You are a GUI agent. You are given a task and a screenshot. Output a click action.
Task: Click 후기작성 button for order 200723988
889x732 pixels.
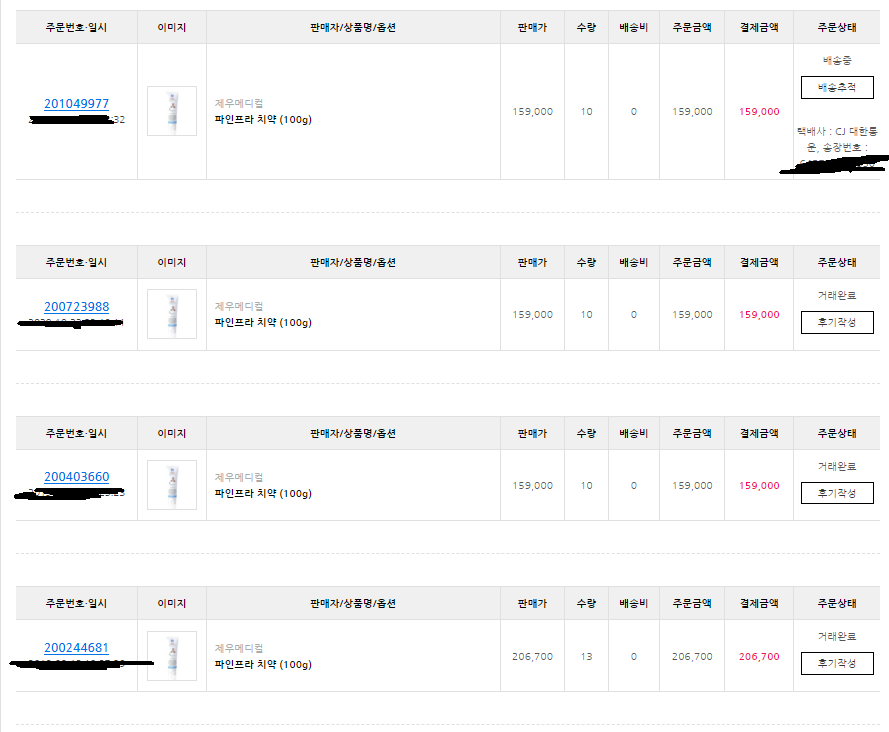pyautogui.click(x=837, y=322)
